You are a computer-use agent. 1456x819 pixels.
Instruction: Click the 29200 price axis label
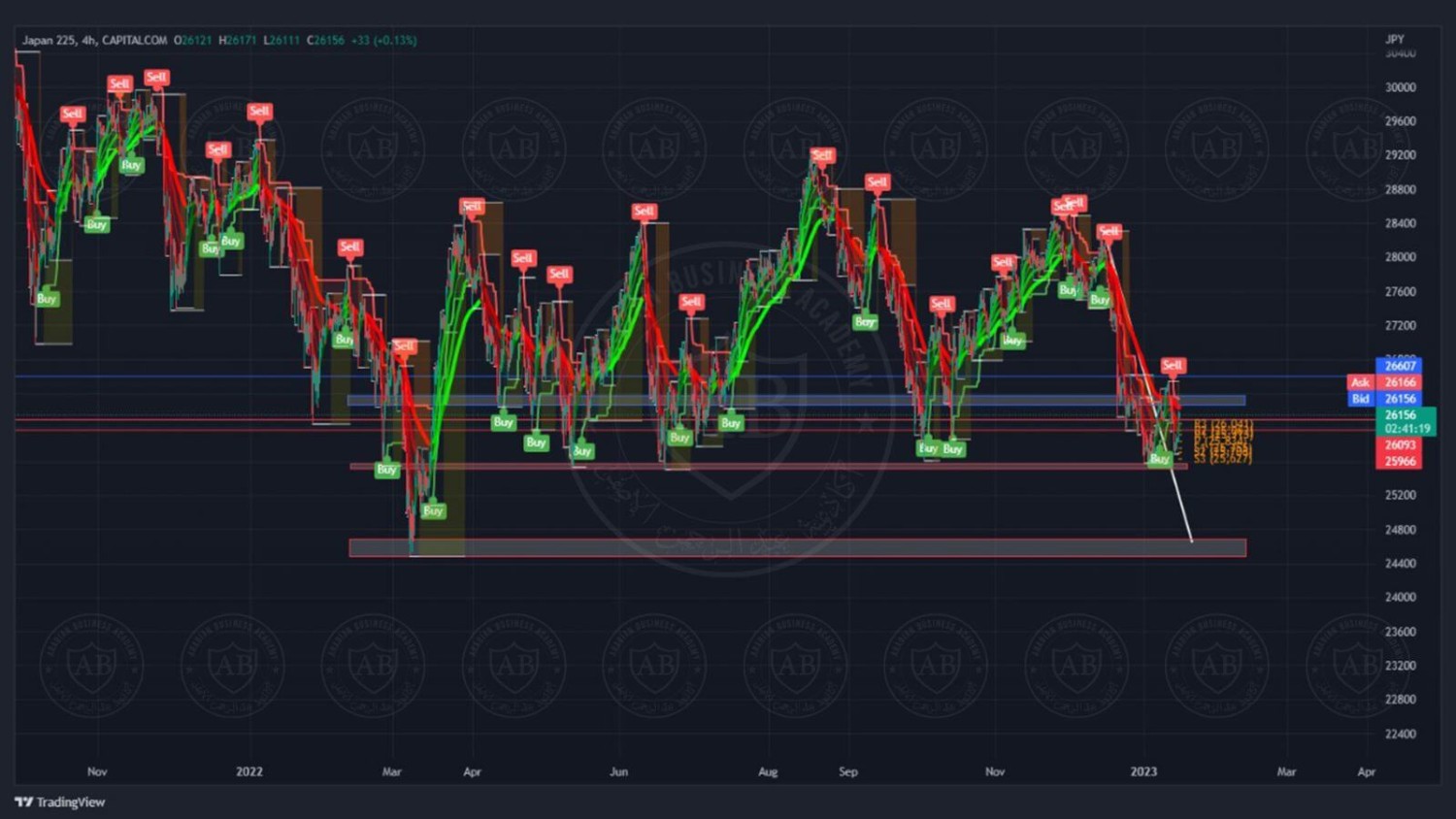pos(1400,155)
